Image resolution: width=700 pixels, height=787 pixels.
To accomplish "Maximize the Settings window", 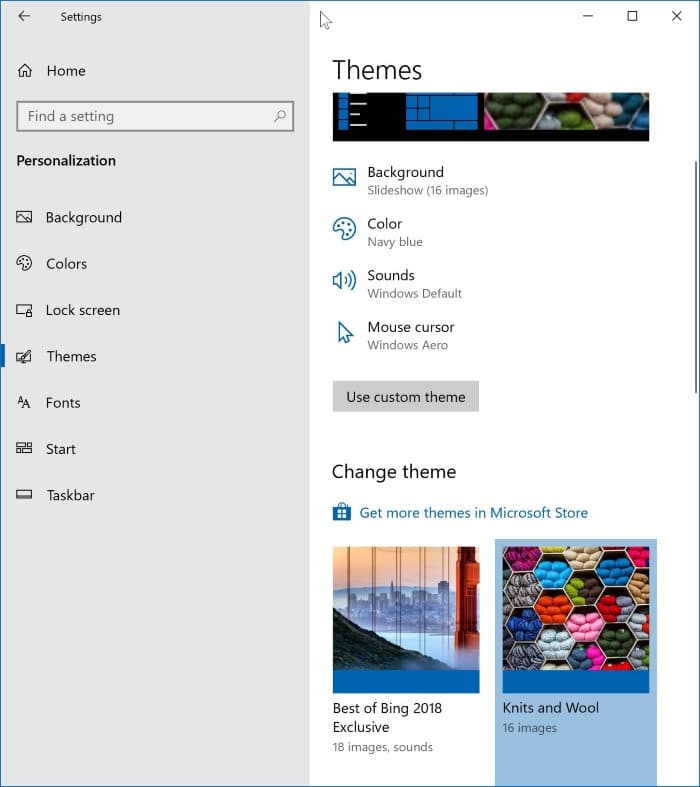I will point(632,16).
